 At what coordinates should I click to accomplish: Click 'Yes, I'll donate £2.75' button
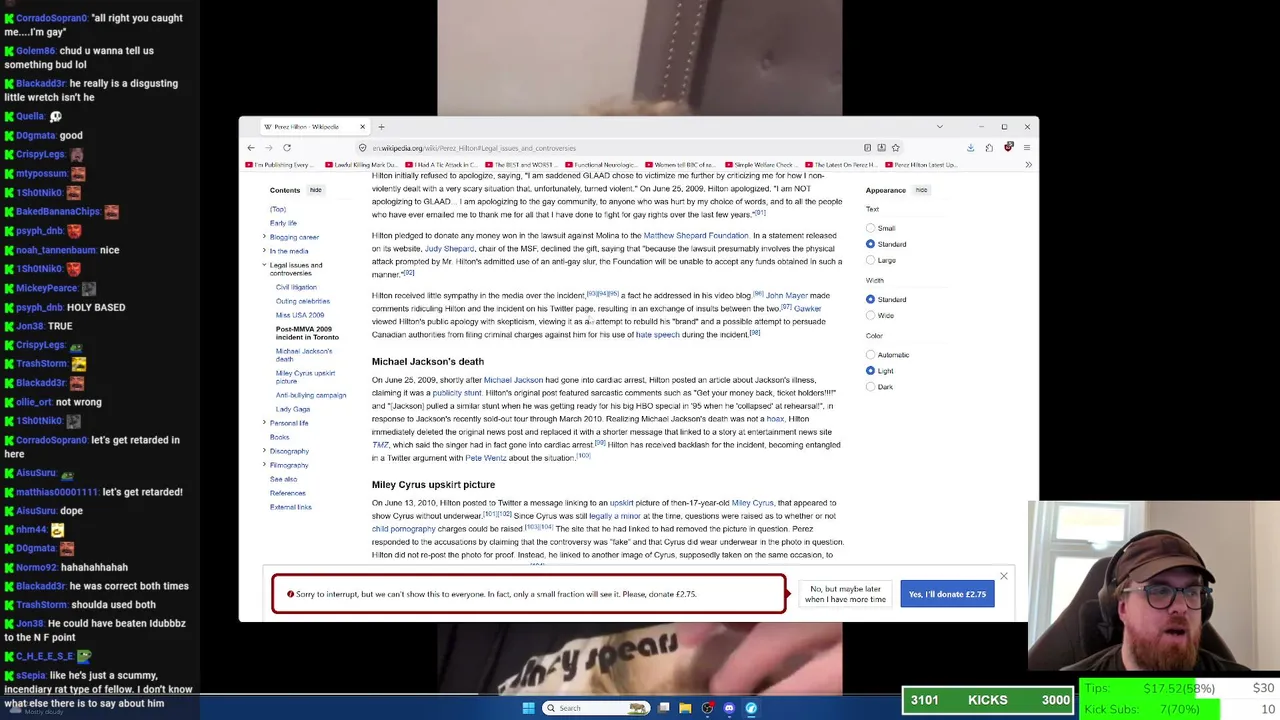coord(947,594)
